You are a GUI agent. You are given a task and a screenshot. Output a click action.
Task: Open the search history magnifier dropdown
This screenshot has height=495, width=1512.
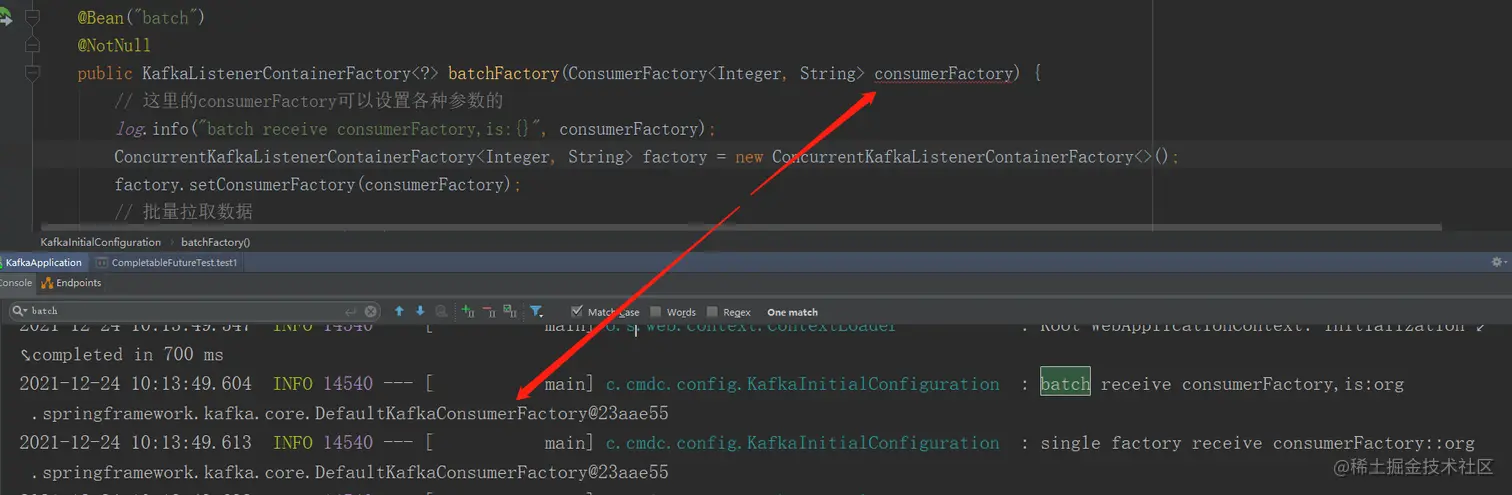click(21, 311)
